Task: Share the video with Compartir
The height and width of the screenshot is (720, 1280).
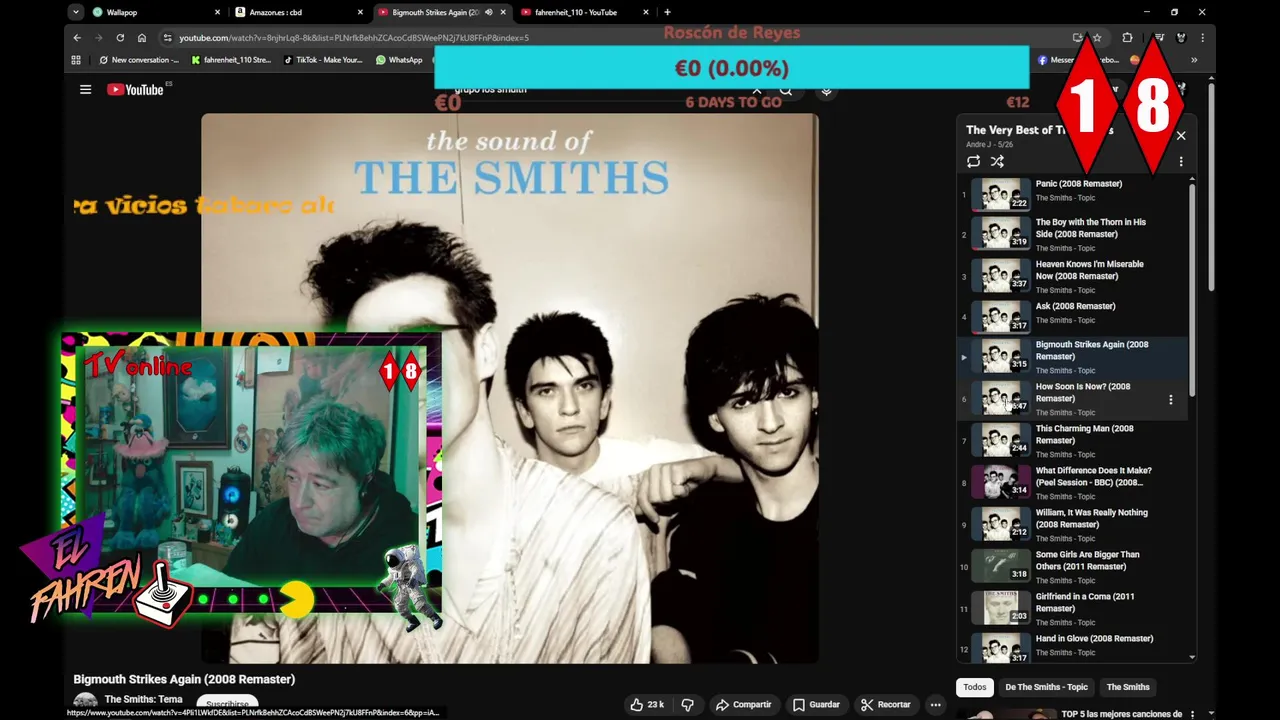Action: pyautogui.click(x=743, y=704)
